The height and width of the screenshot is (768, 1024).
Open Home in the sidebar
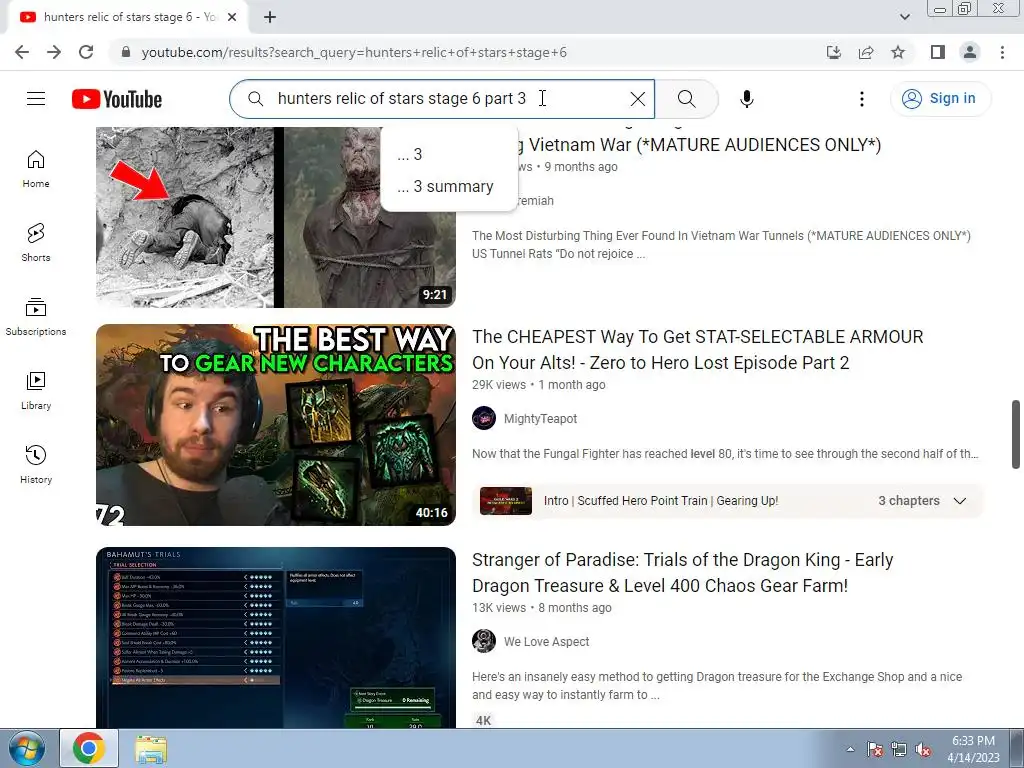[36, 169]
